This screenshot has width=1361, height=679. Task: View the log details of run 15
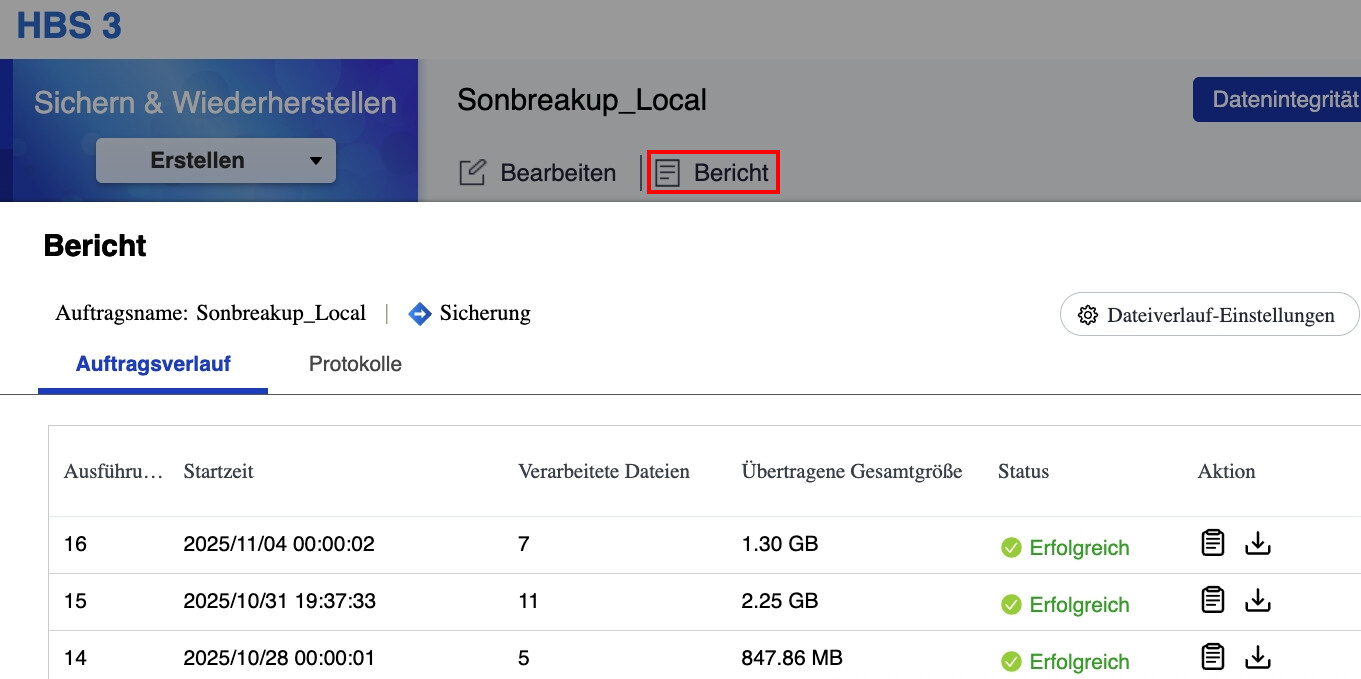[x=1212, y=601]
